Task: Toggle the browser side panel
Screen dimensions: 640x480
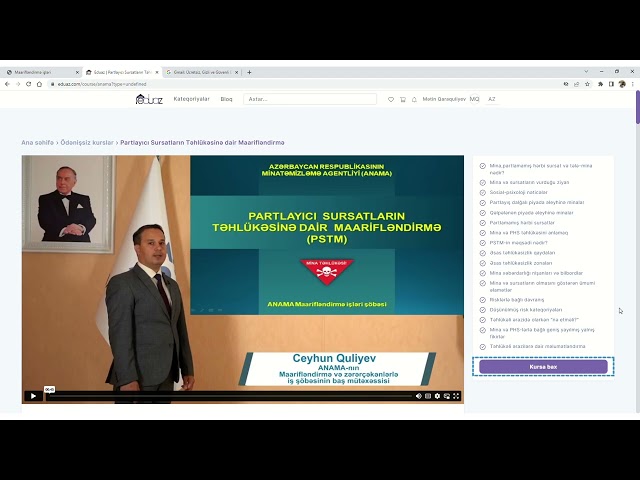Action: click(x=611, y=84)
